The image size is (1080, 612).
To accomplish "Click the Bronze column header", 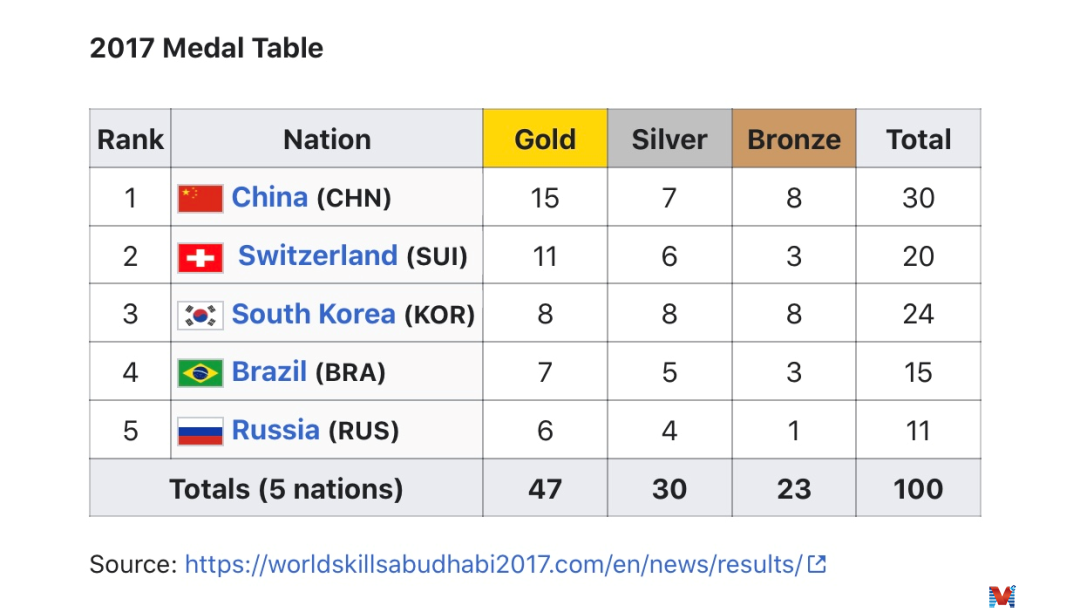I will (794, 139).
